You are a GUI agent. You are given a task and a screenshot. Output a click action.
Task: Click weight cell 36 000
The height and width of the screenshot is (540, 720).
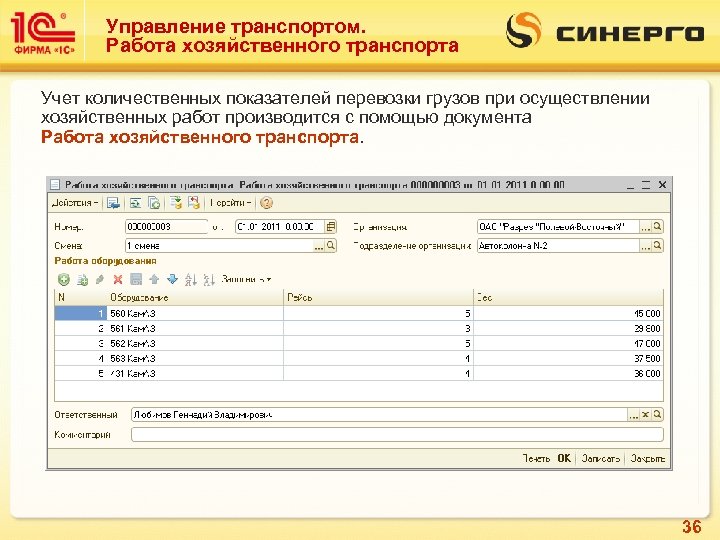point(568,373)
